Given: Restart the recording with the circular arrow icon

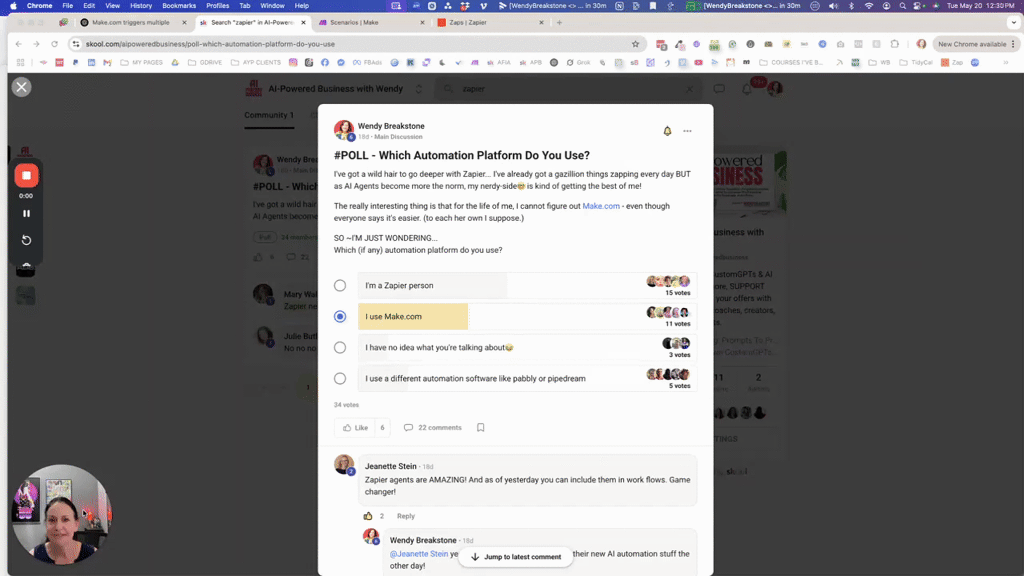Looking at the screenshot, I should (26, 240).
